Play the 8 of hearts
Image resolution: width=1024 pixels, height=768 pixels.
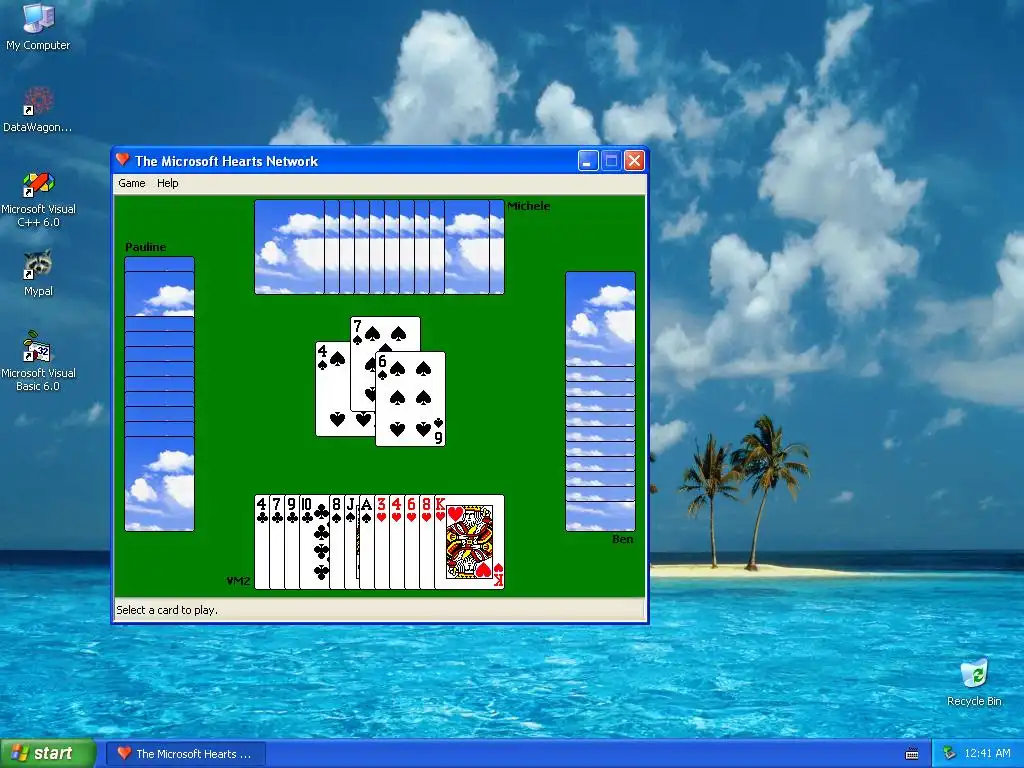click(426, 542)
